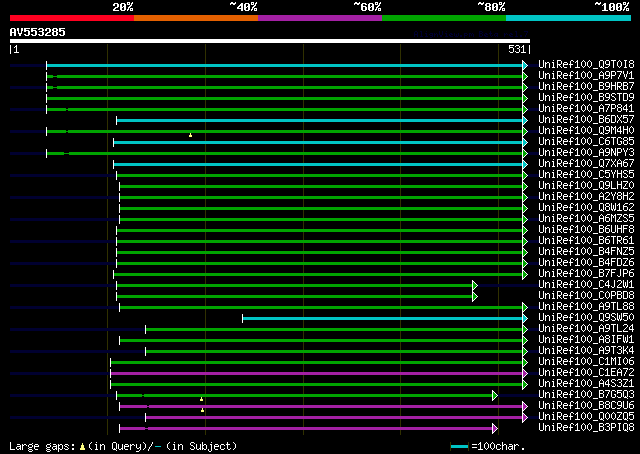The image size is (640, 454).
Task: Click the UniRef100_Q9SW50 label
Action: pos(586,318)
